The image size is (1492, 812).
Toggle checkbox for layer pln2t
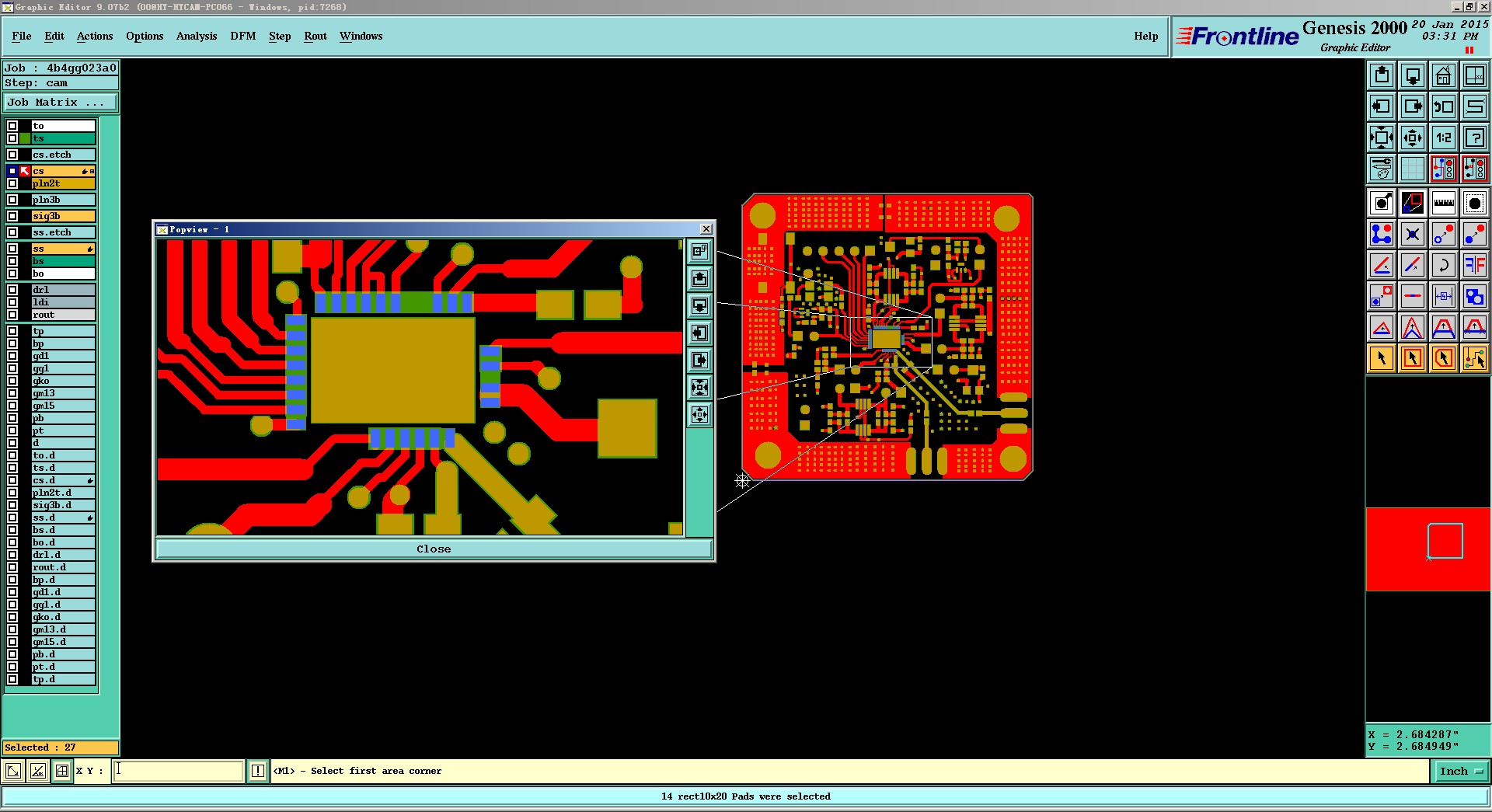tap(12, 183)
